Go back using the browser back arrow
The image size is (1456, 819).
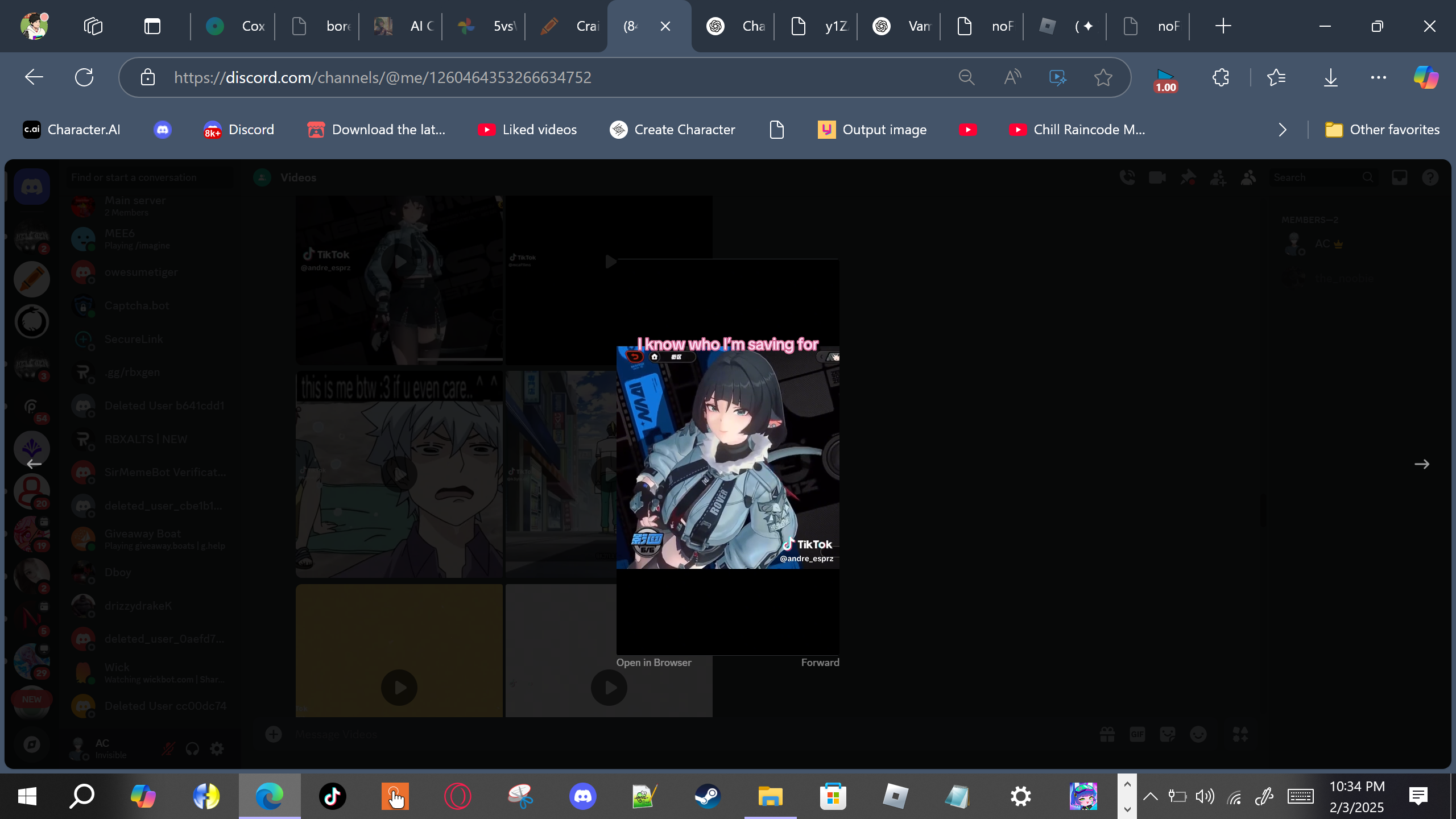[34, 77]
